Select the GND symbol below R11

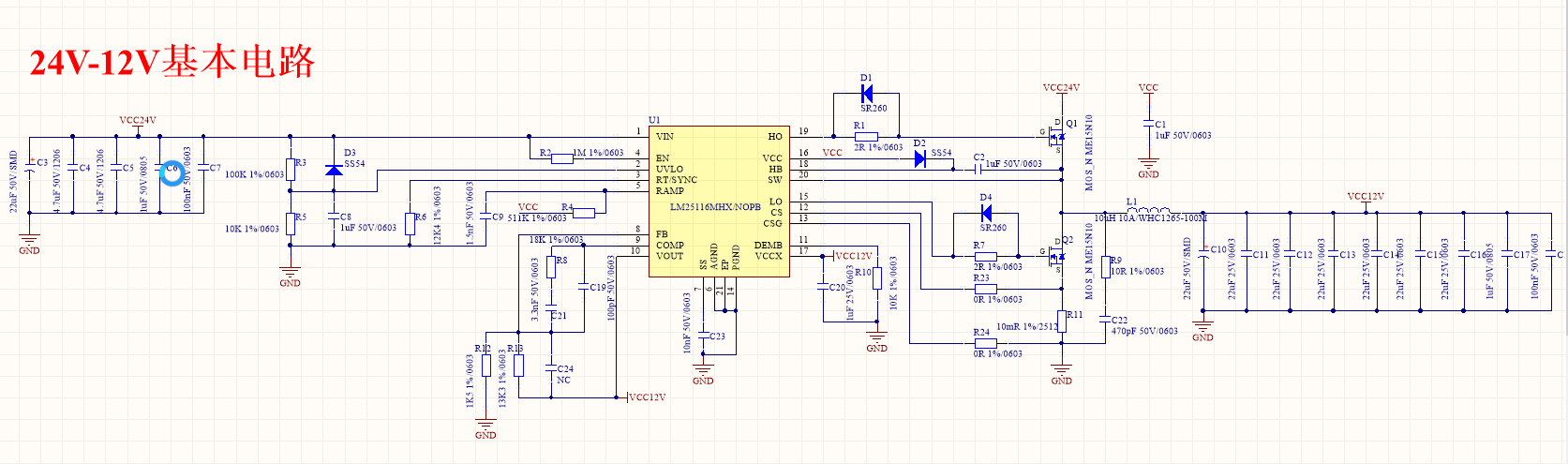coord(1061,374)
